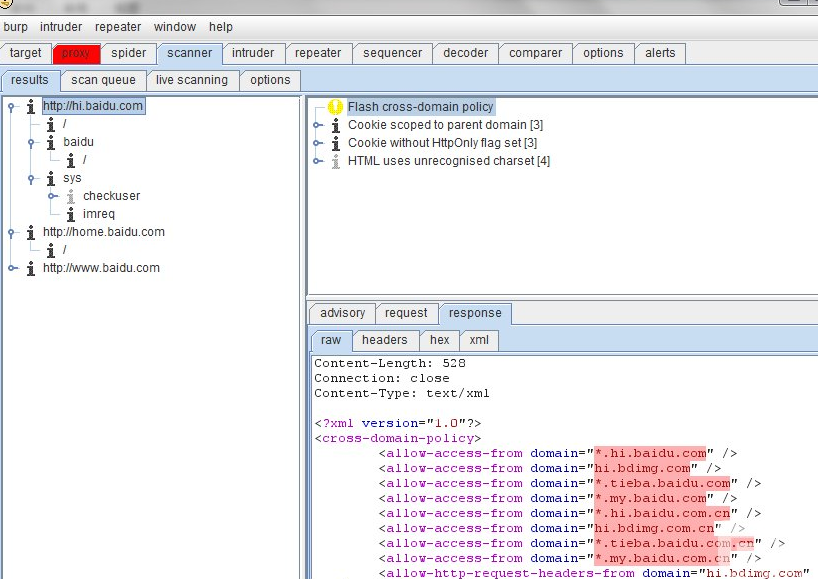
Task: Select HTML uses unrecognised charset [4]
Action: pyautogui.click(x=449, y=161)
